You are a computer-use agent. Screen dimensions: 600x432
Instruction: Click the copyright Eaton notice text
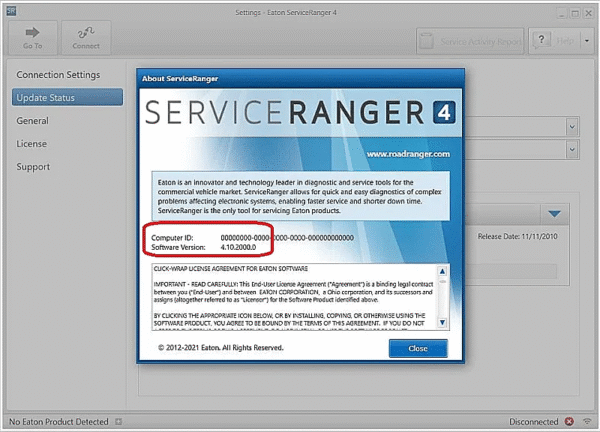221,348
